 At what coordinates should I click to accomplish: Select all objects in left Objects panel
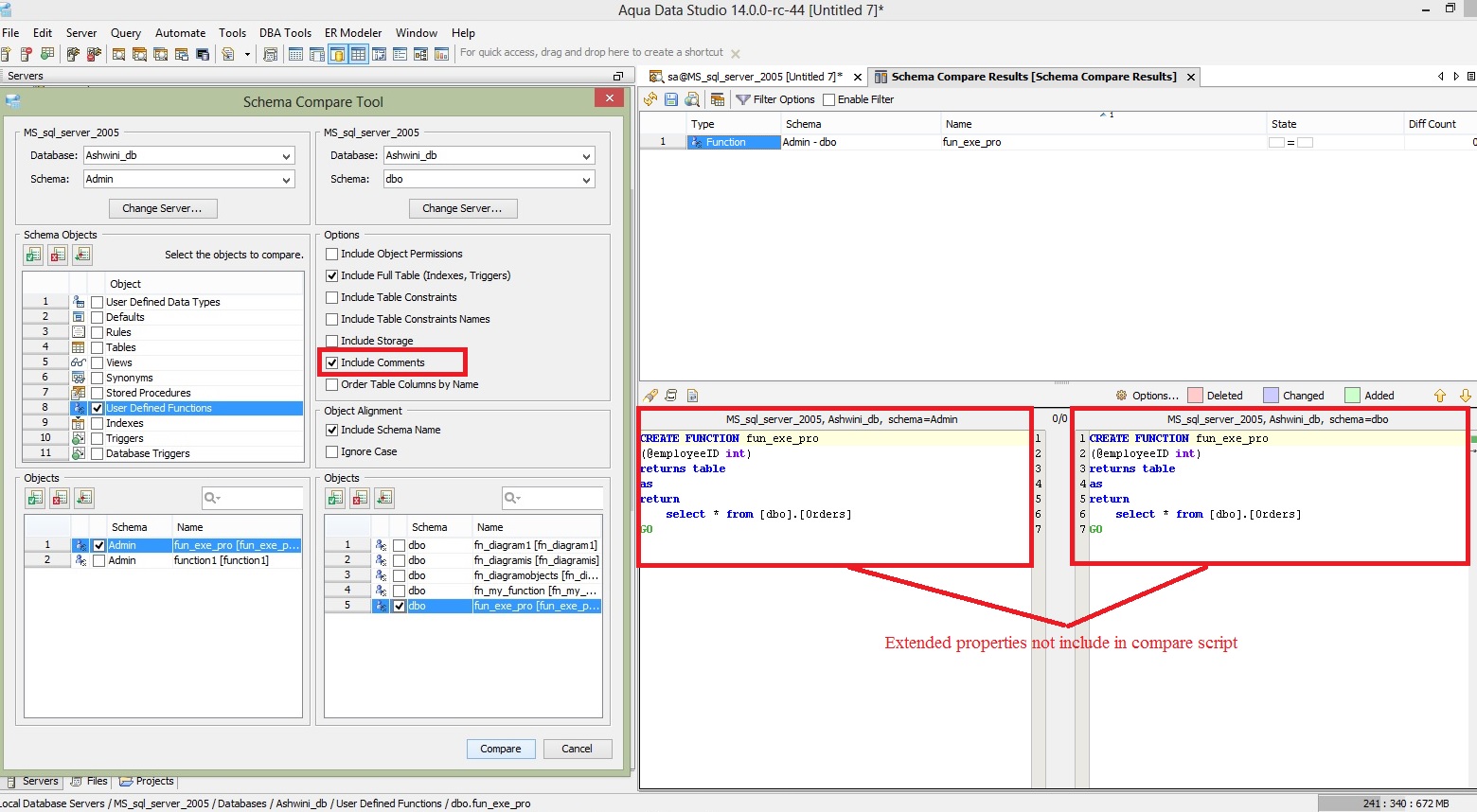pyautogui.click(x=36, y=498)
